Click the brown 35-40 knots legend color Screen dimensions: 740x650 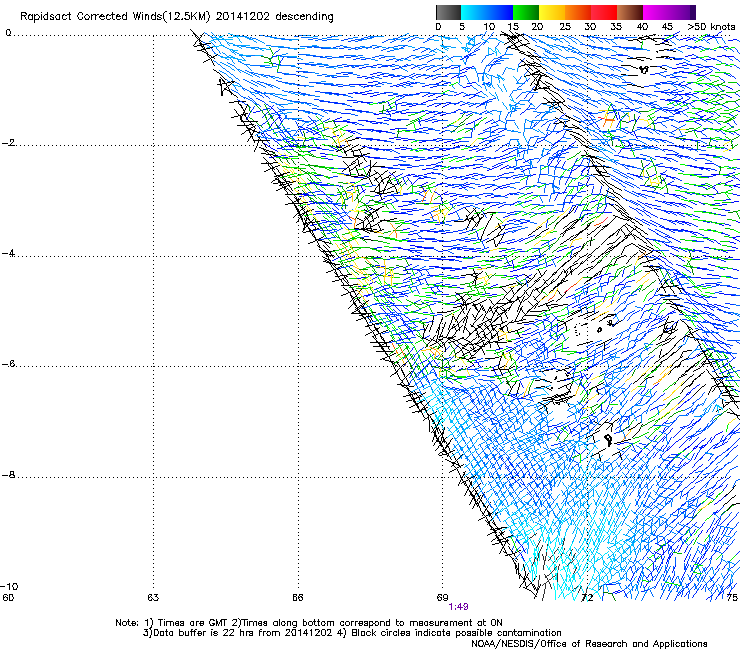(630, 12)
